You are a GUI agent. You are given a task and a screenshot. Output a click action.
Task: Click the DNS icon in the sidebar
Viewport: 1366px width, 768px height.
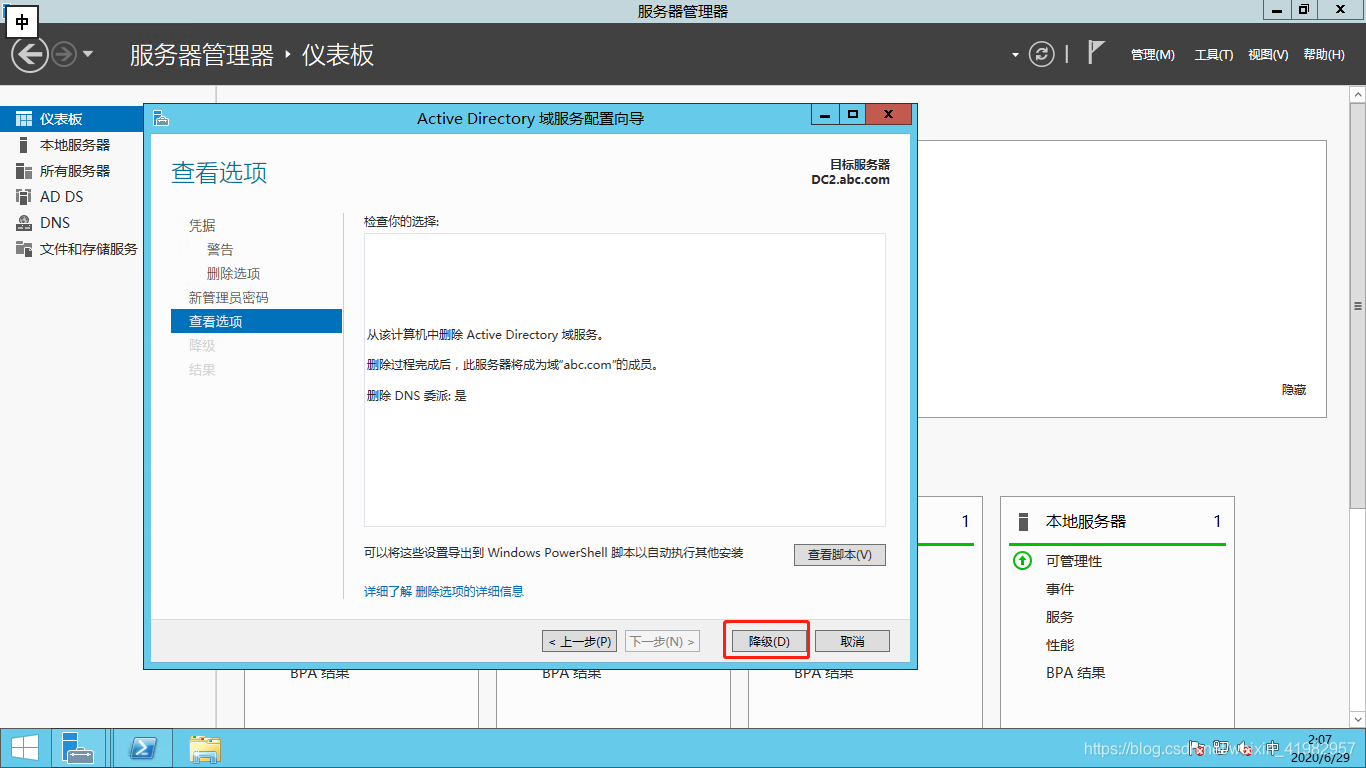click(x=24, y=223)
